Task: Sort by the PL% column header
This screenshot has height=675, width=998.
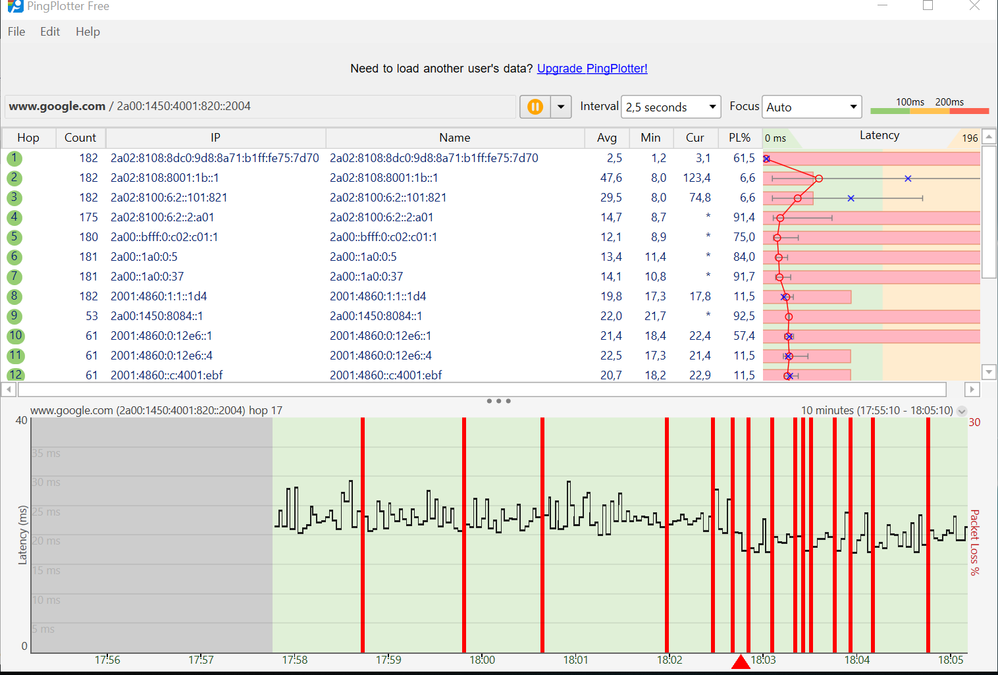Action: [x=740, y=138]
